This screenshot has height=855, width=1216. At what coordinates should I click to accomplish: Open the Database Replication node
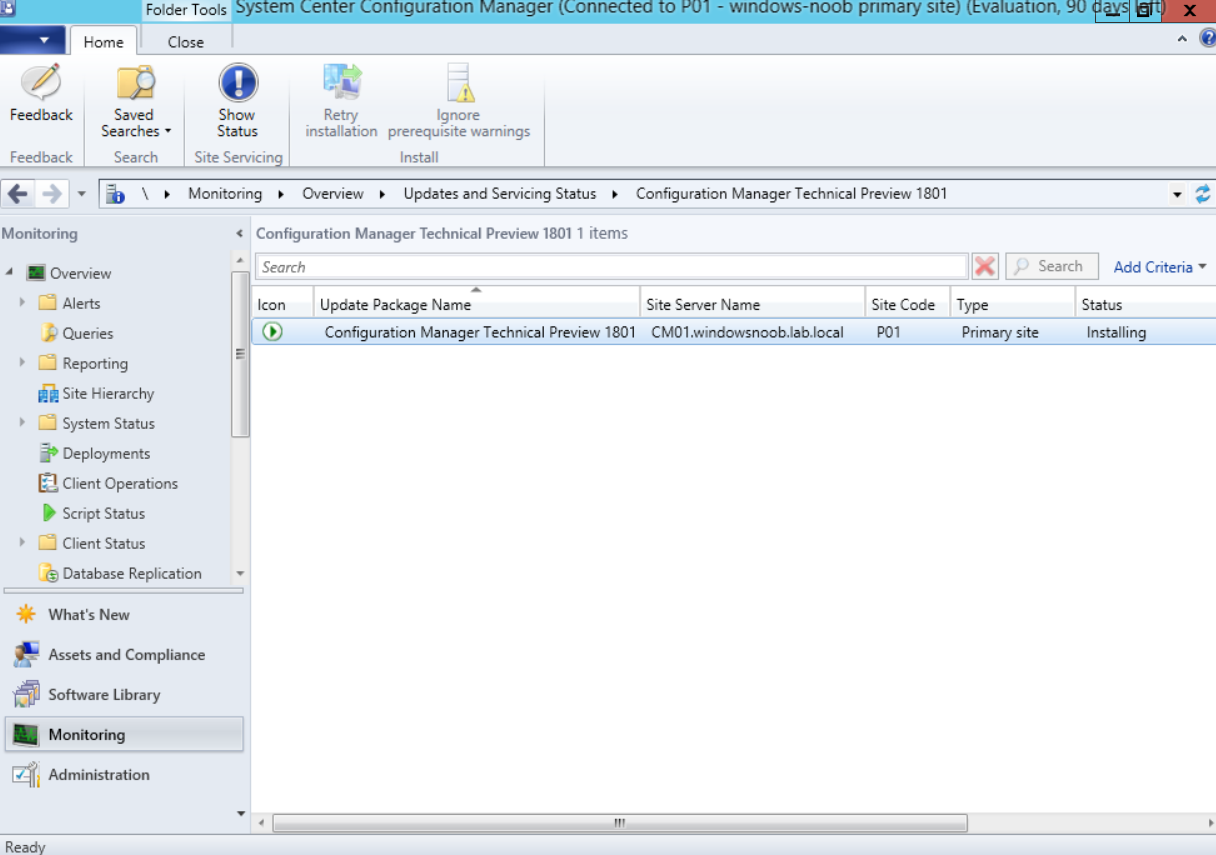120,573
